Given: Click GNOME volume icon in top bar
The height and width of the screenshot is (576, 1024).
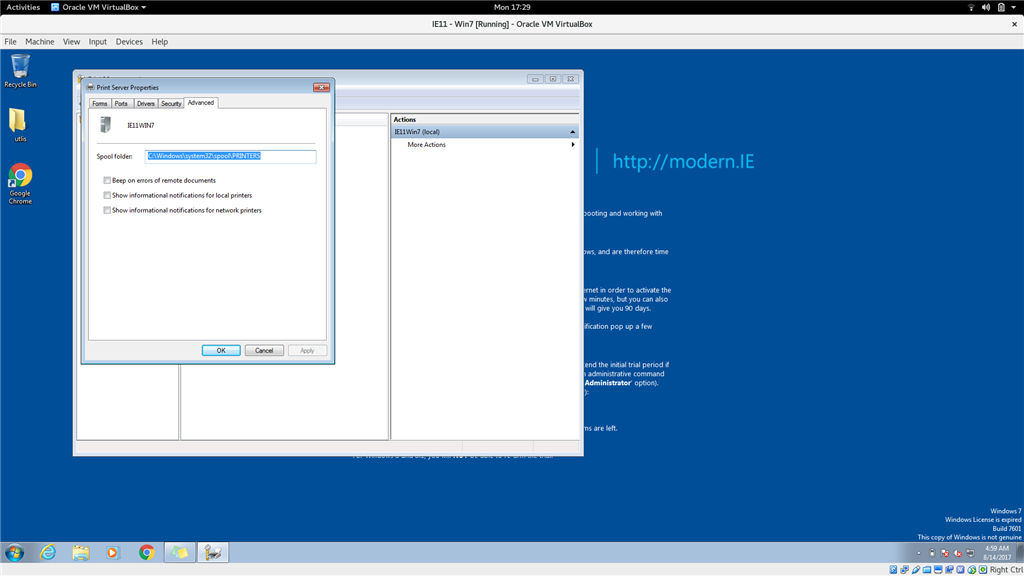Looking at the screenshot, I should click(985, 7).
